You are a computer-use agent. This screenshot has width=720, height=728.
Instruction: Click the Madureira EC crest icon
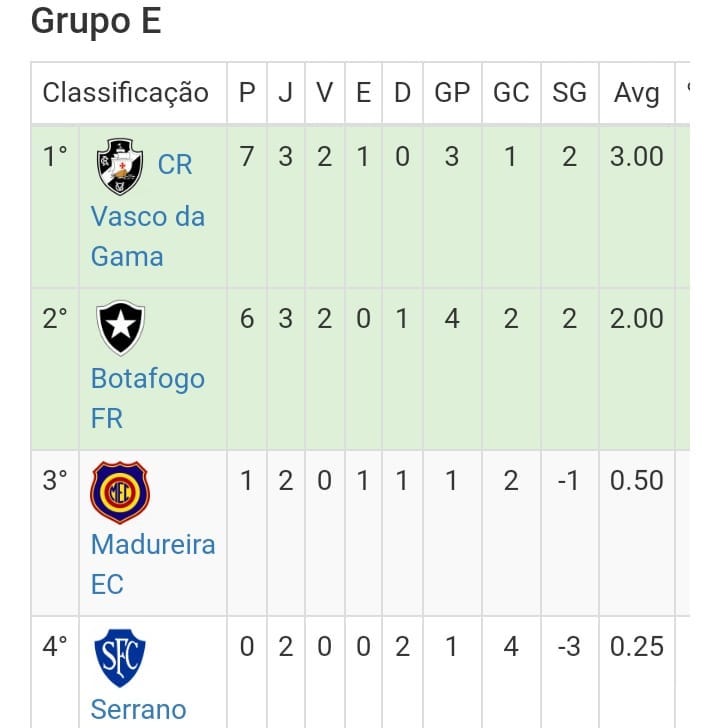pos(120,492)
